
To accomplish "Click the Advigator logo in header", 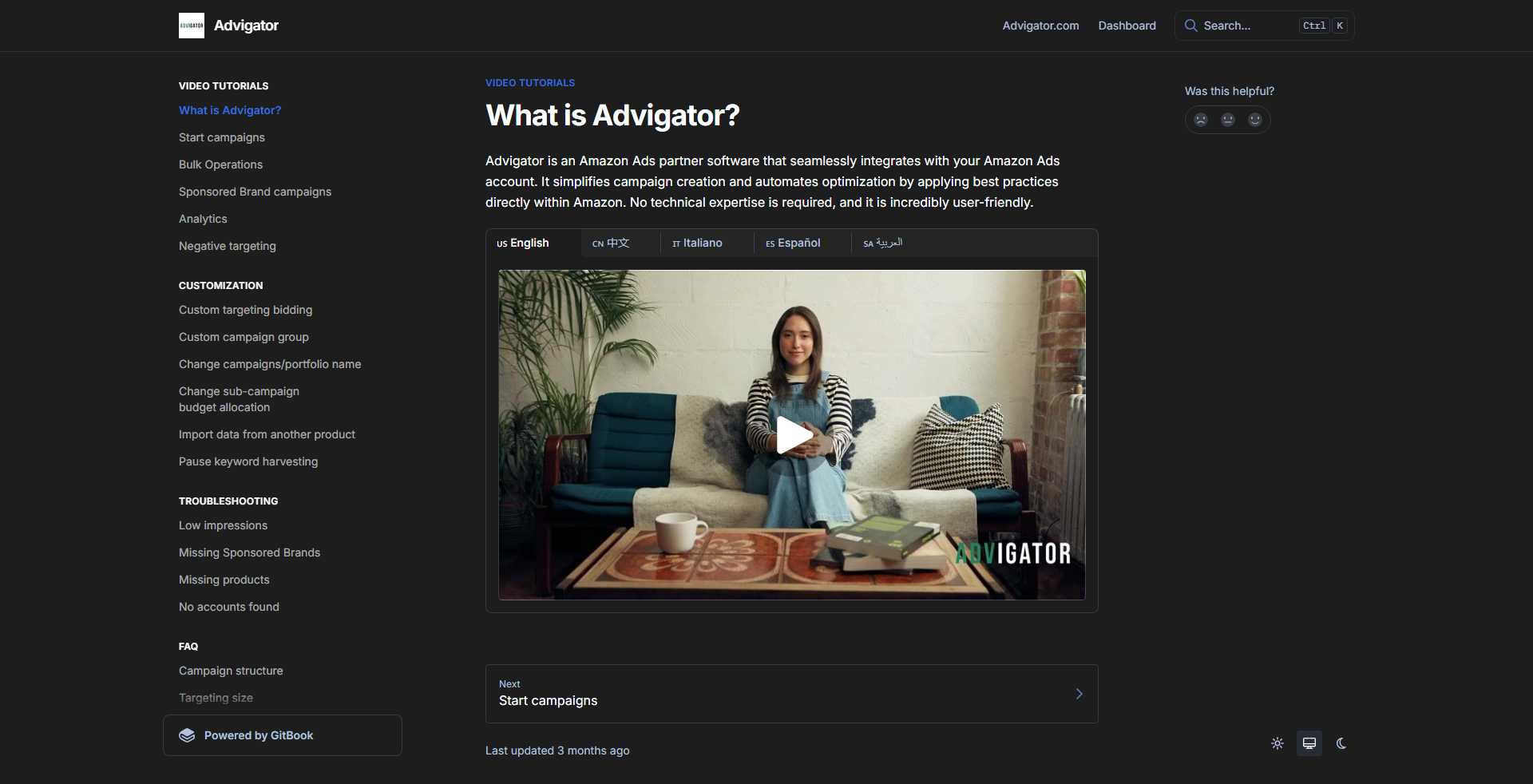I will pyautogui.click(x=192, y=26).
